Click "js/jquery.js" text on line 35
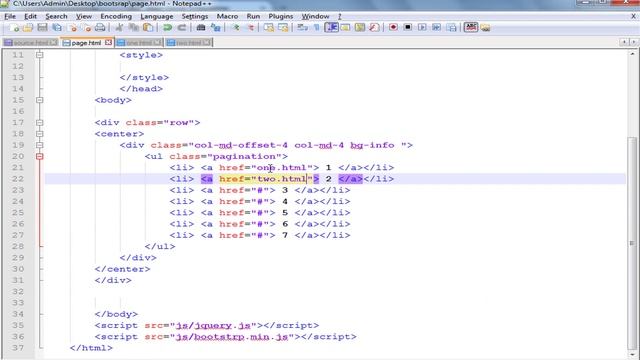640x360 pixels. point(213,325)
